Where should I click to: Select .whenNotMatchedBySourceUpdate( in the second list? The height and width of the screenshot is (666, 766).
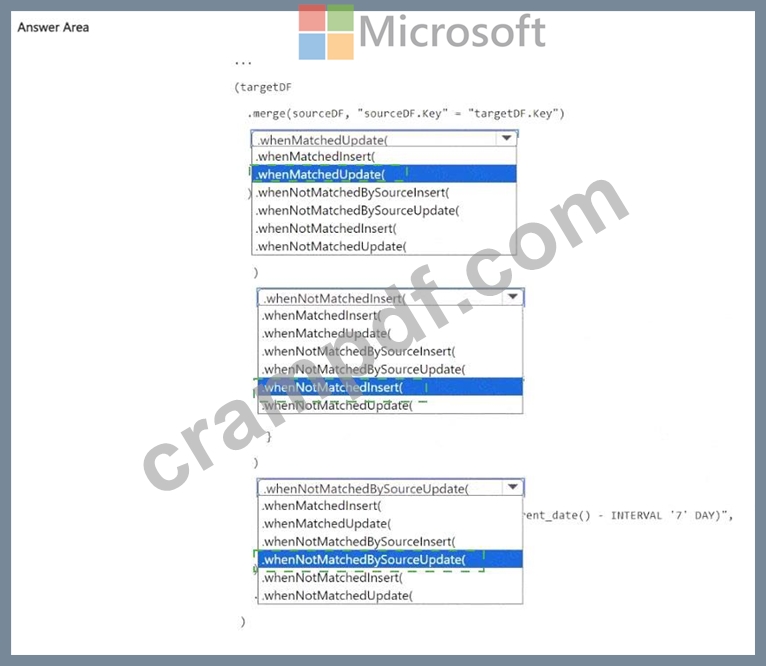tap(390, 369)
